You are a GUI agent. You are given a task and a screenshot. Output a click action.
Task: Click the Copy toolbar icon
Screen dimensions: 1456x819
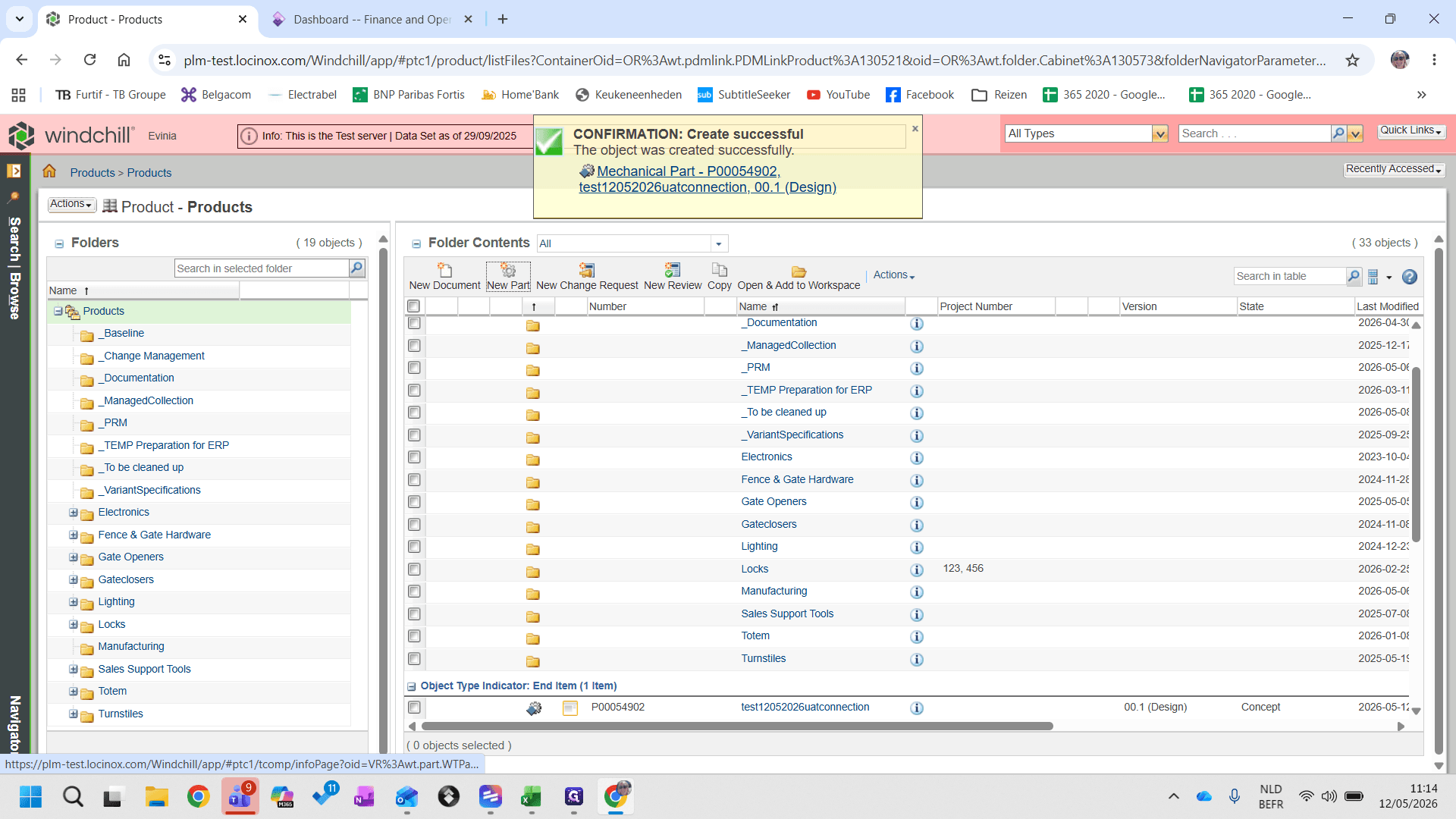[x=719, y=270]
